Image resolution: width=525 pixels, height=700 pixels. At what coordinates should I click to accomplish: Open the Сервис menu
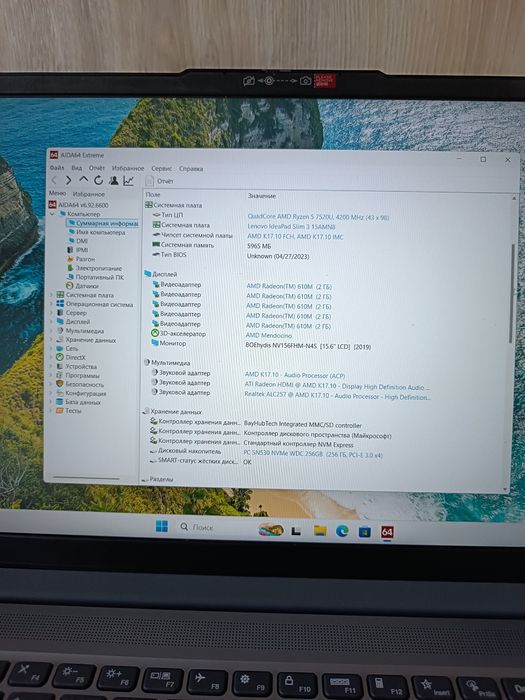tap(161, 168)
